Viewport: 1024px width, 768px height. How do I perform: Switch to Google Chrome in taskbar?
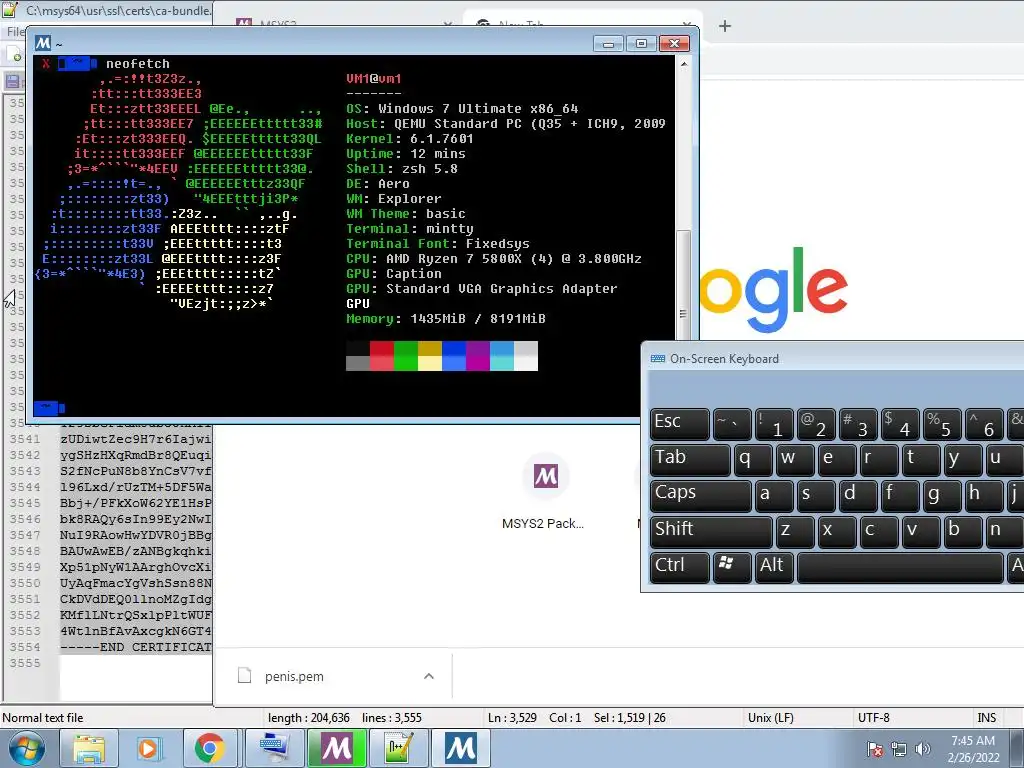pyautogui.click(x=209, y=748)
